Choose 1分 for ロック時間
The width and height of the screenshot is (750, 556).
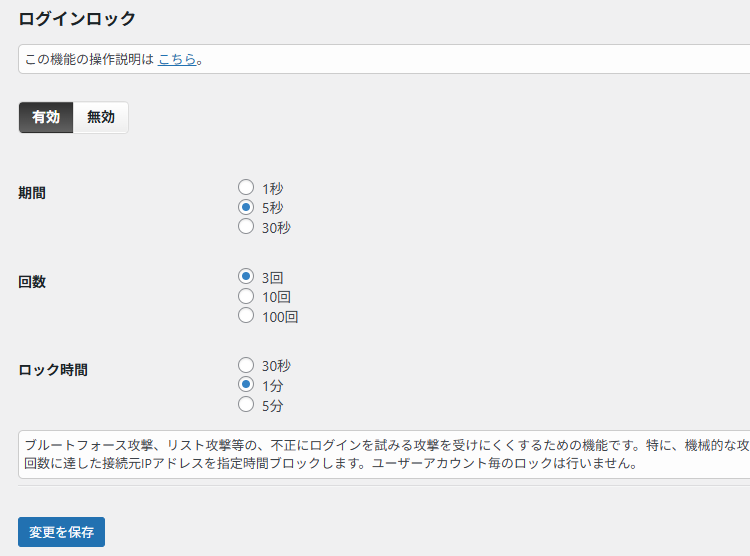(x=246, y=385)
